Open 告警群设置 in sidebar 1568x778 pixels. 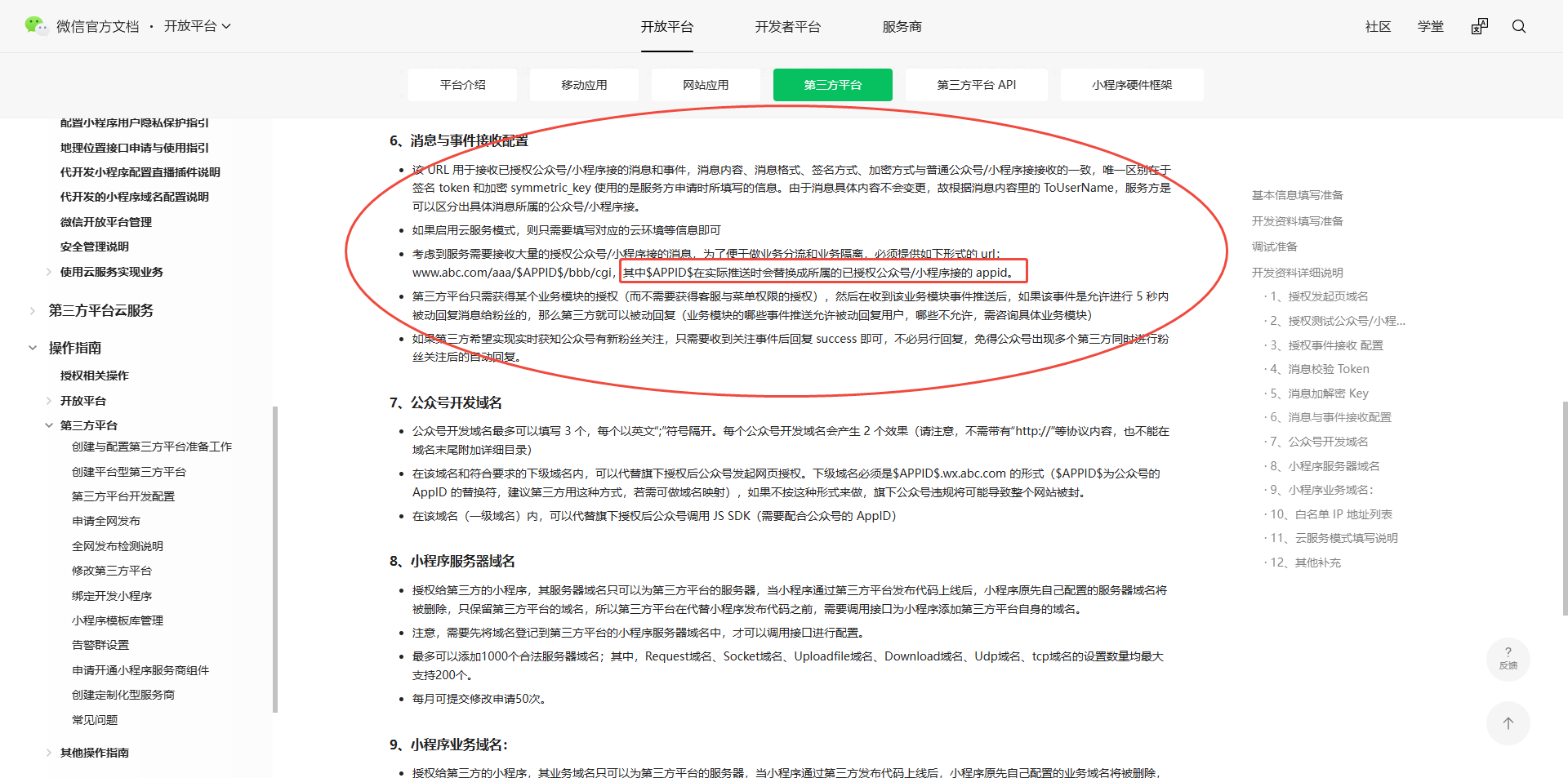[x=100, y=645]
